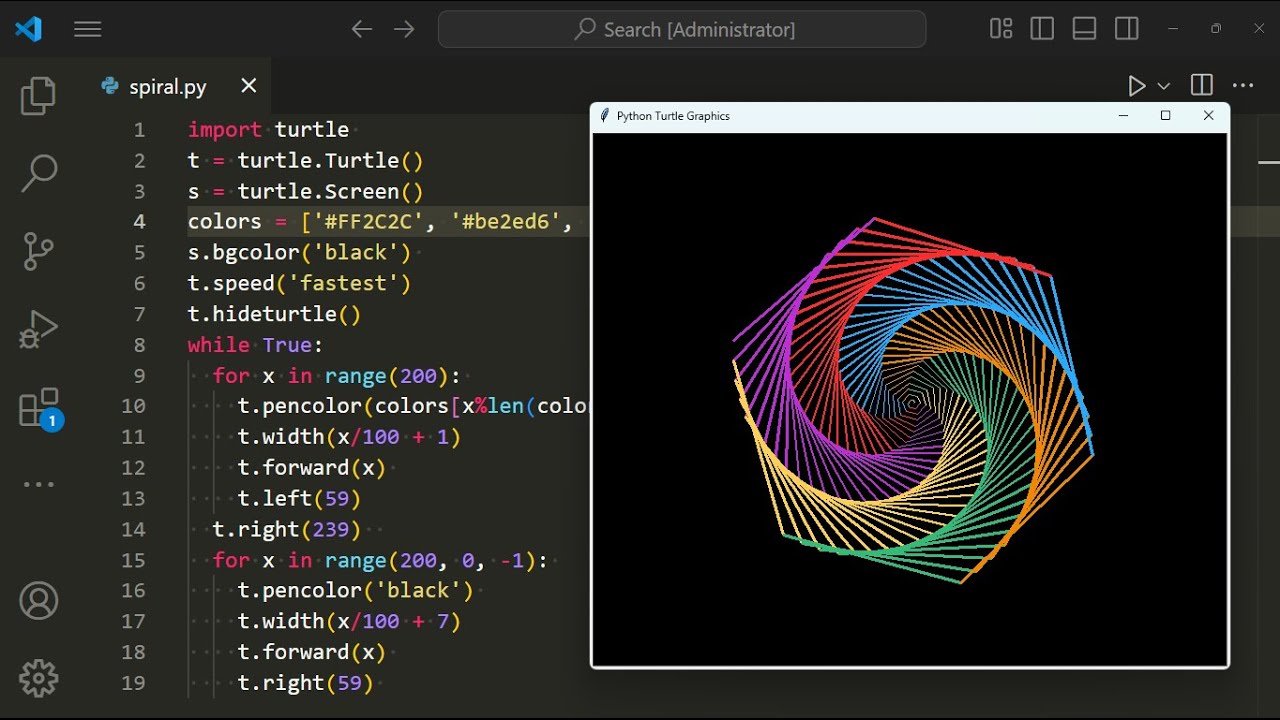This screenshot has width=1280, height=720.
Task: Open the Search view in activity bar
Action: 38,173
